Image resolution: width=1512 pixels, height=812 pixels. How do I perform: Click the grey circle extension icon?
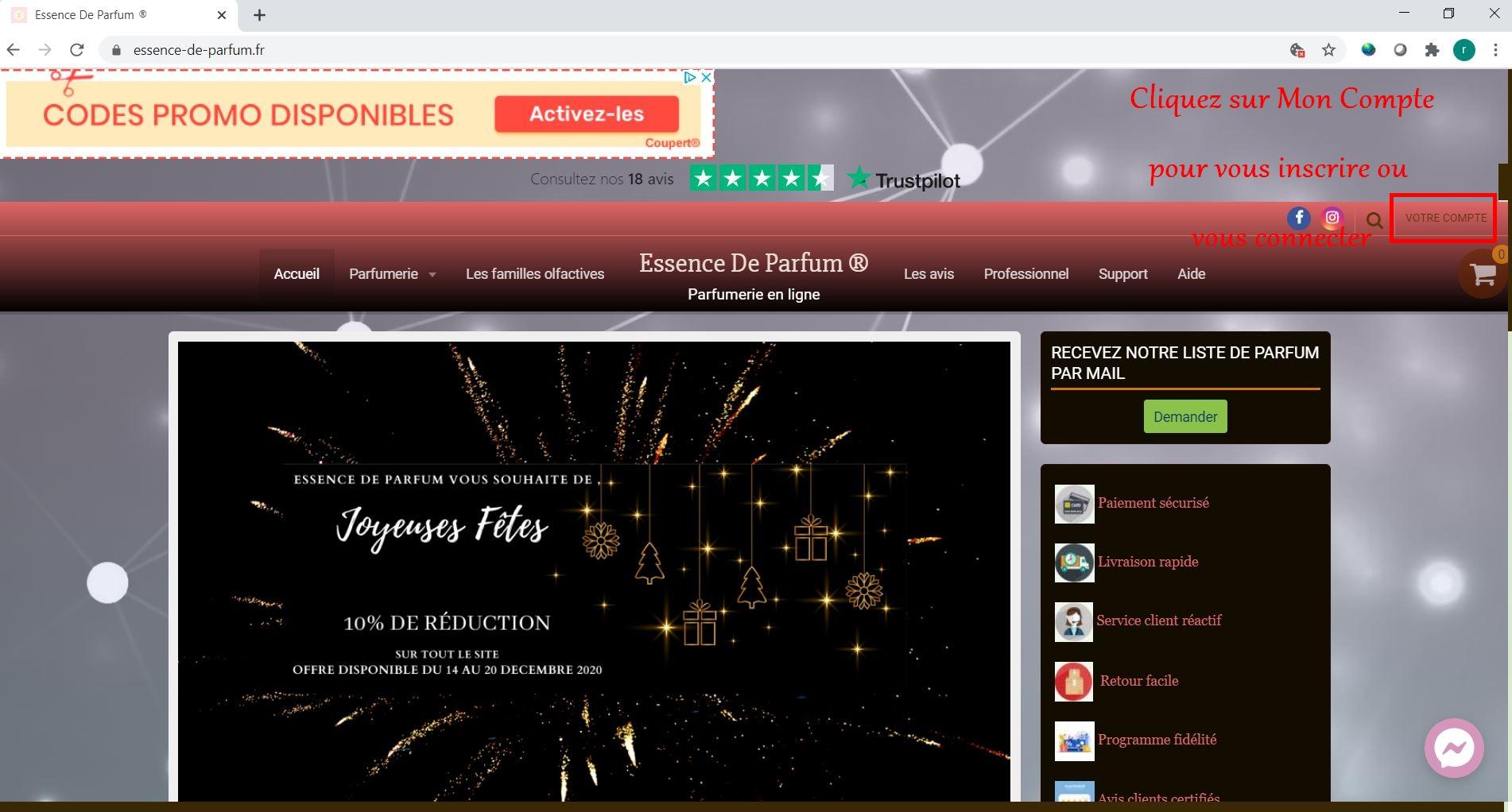1400,50
